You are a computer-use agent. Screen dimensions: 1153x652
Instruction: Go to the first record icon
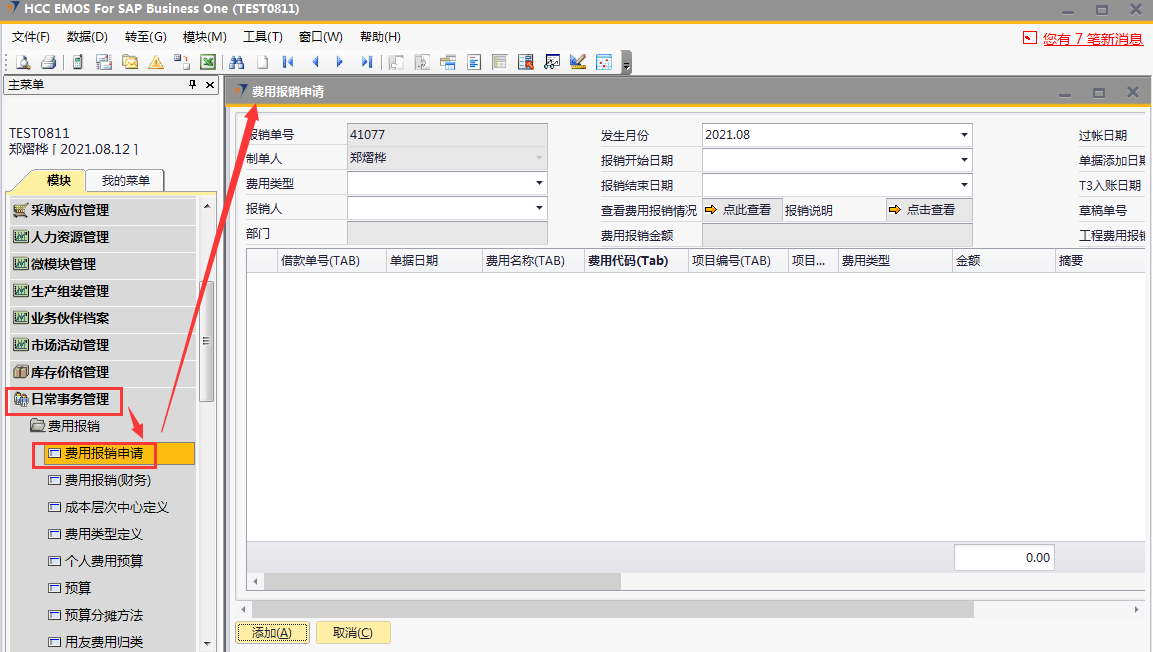(288, 62)
